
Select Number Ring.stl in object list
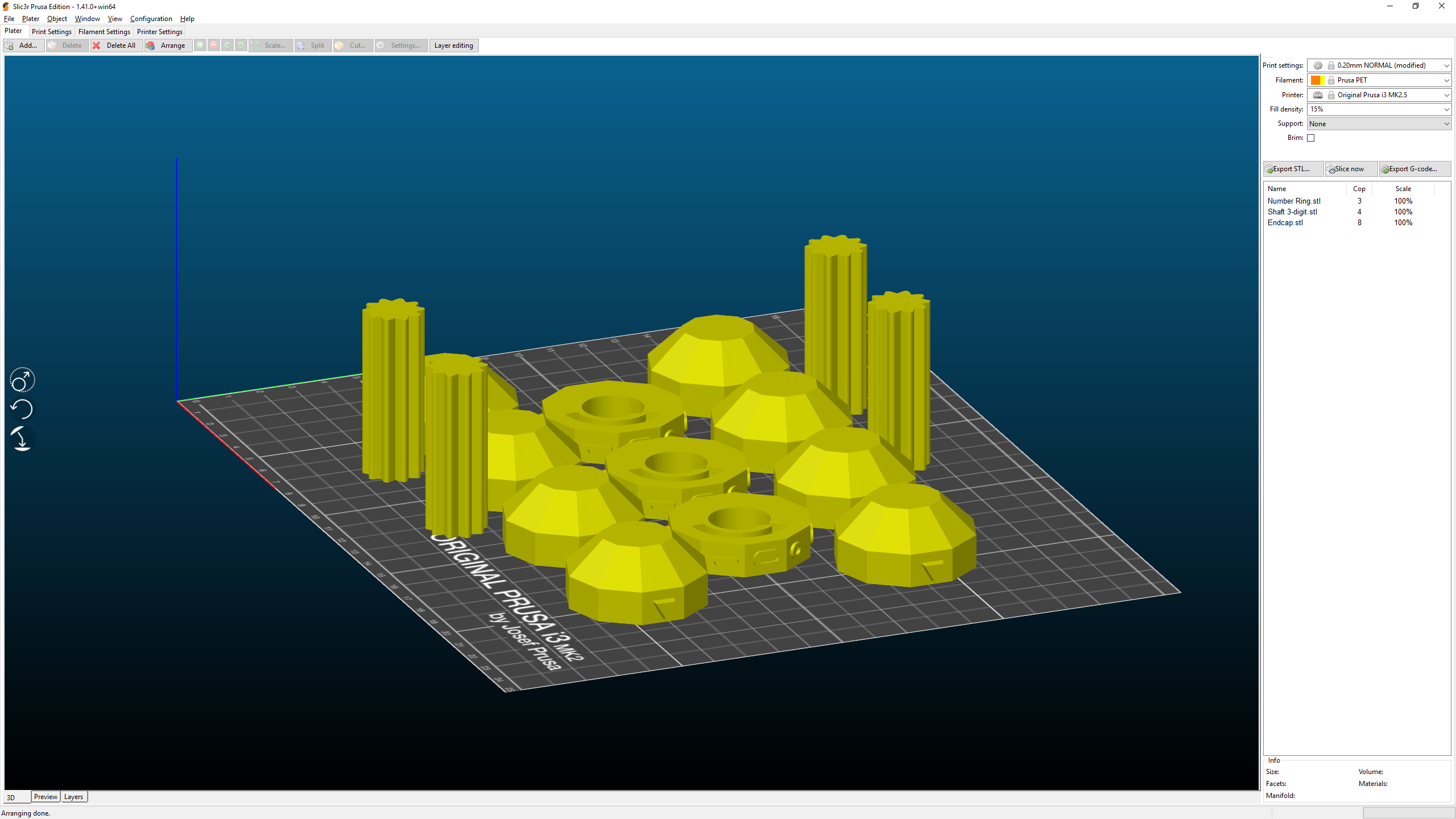tap(1356, 201)
